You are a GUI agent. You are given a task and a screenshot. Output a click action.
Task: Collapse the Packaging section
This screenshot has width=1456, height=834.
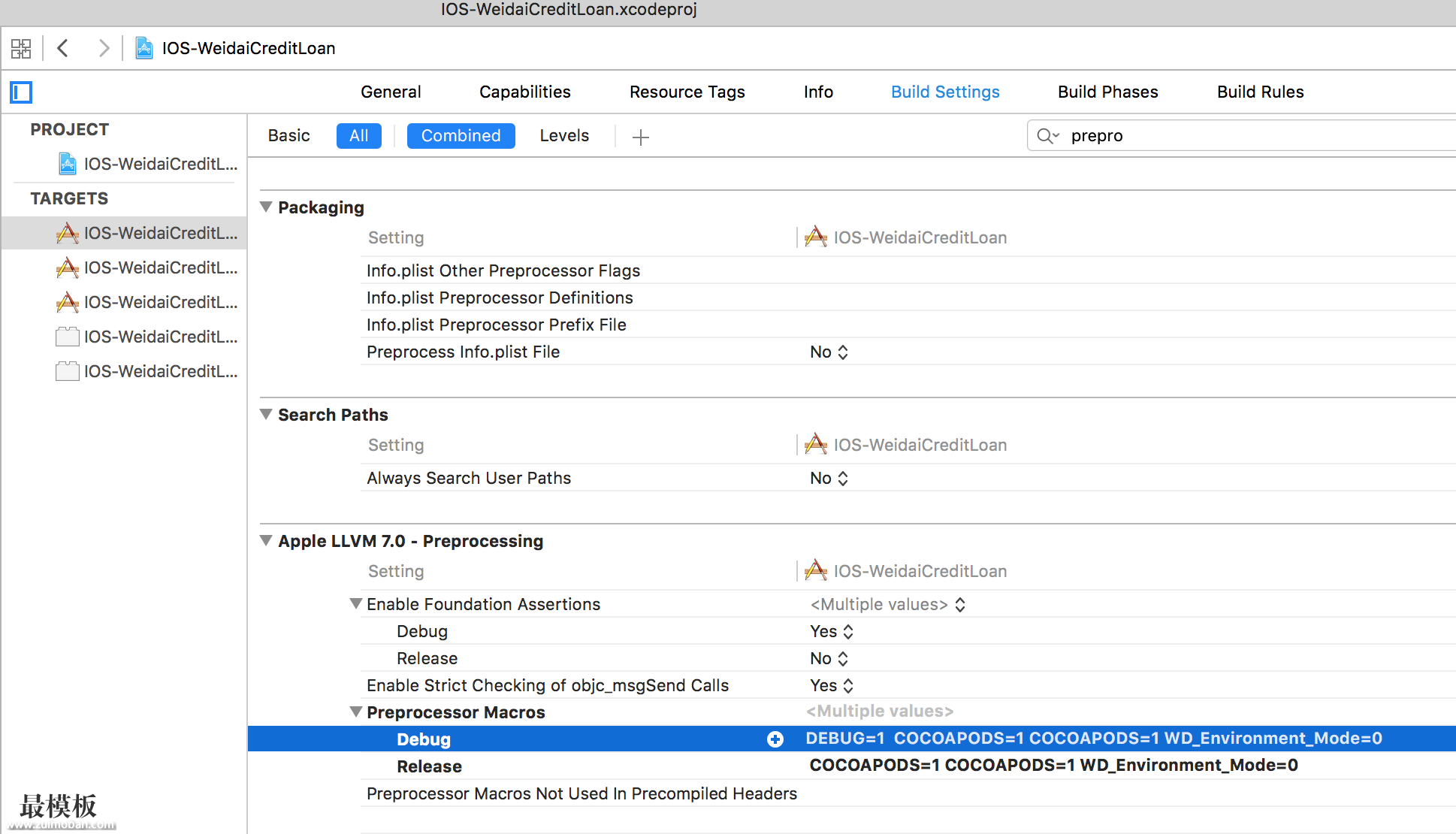coord(266,207)
